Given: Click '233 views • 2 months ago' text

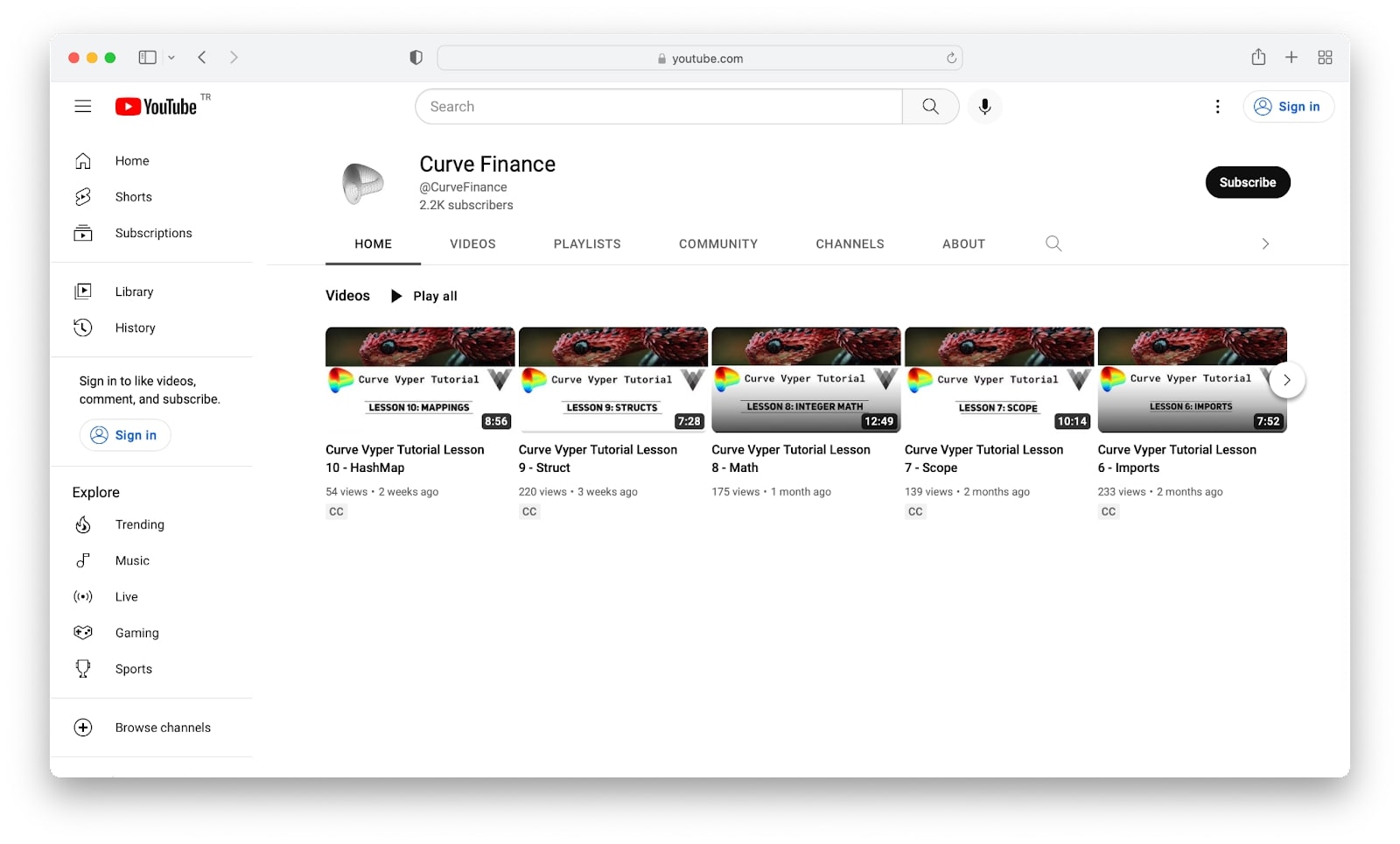Looking at the screenshot, I should coord(1160,492).
